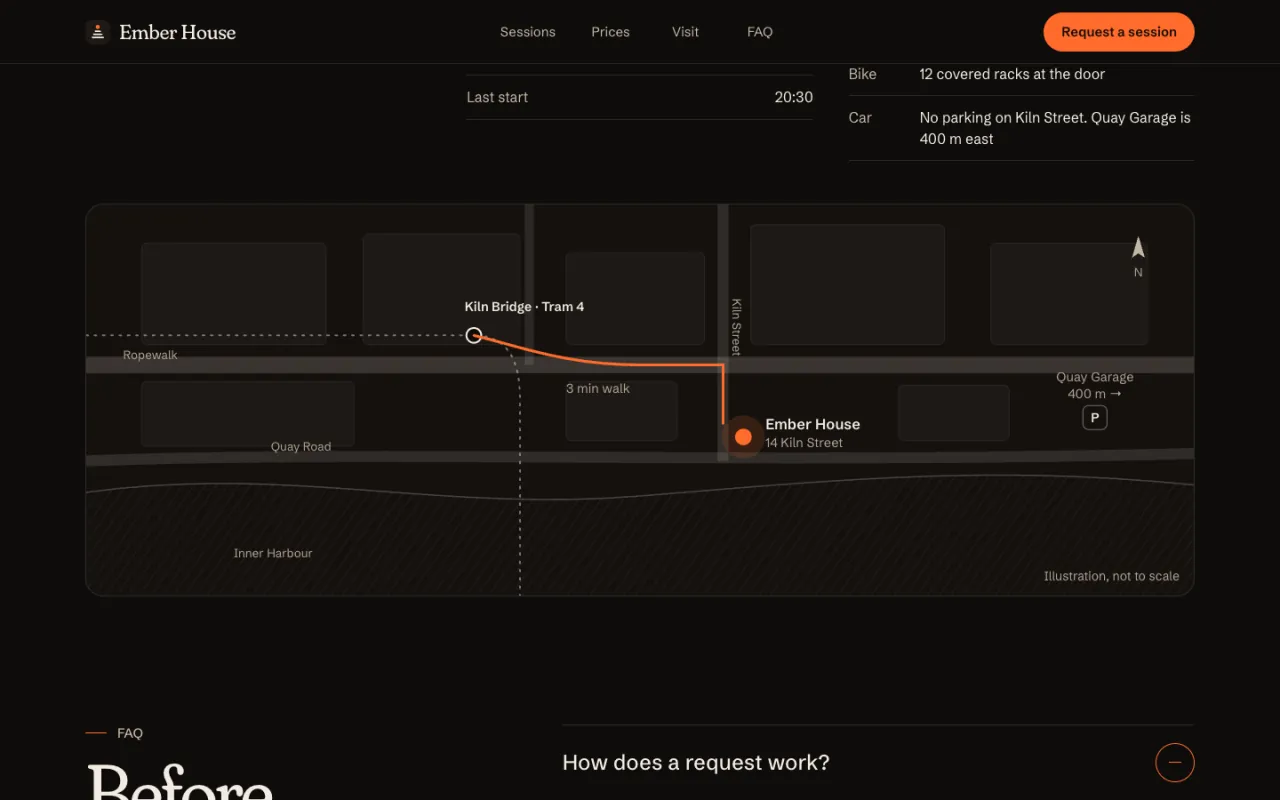Click the Quay Garage parking P icon

click(x=1095, y=418)
